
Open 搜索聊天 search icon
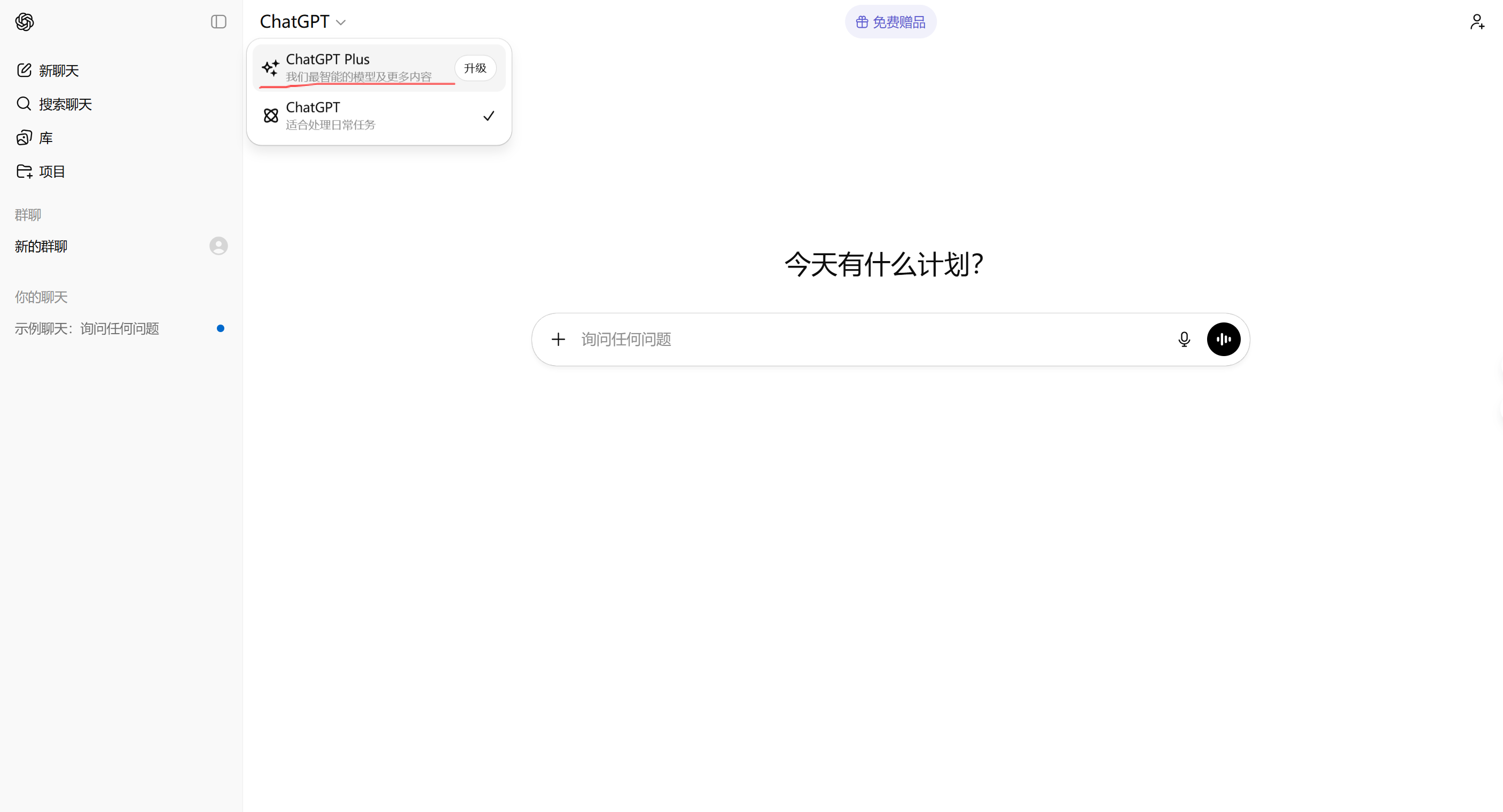(24, 104)
